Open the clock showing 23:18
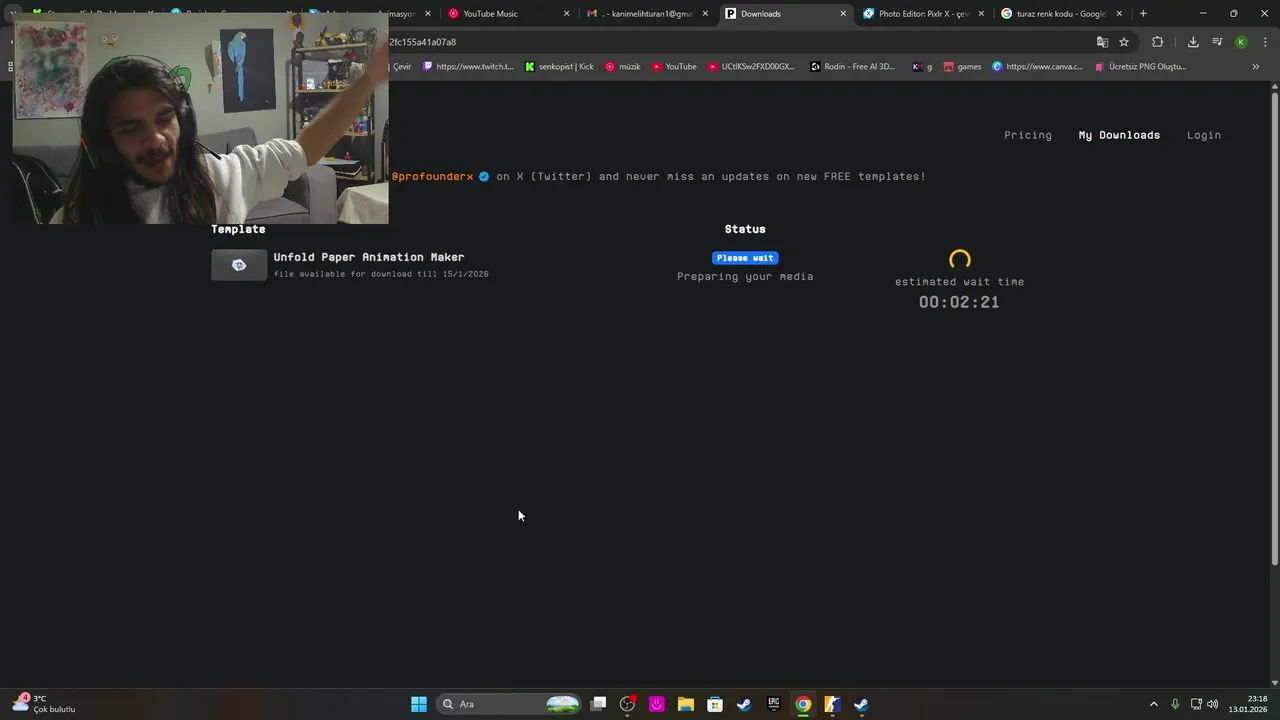This screenshot has height=720, width=1280. [1249, 704]
